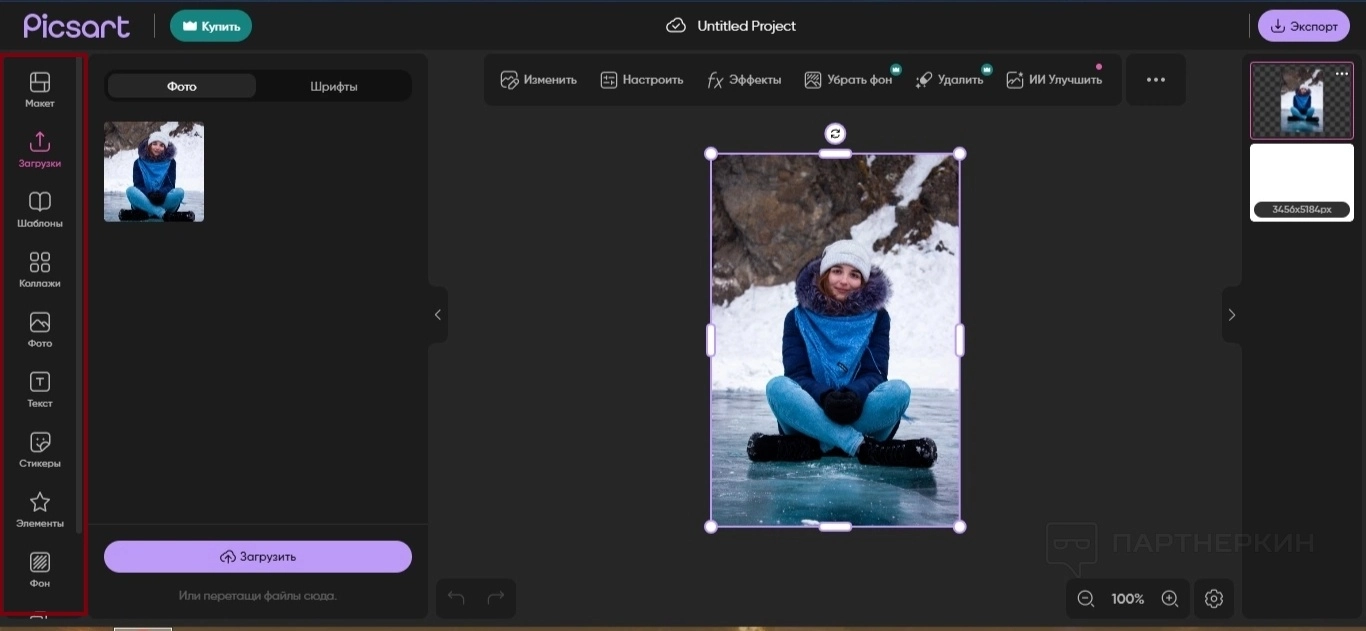
Task: Expand the right layers panel arrow
Action: (x=1232, y=315)
